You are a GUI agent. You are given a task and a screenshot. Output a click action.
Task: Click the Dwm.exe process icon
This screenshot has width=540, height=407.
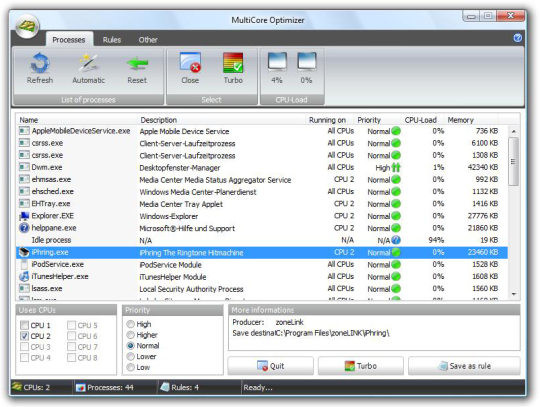pyautogui.click(x=24, y=167)
